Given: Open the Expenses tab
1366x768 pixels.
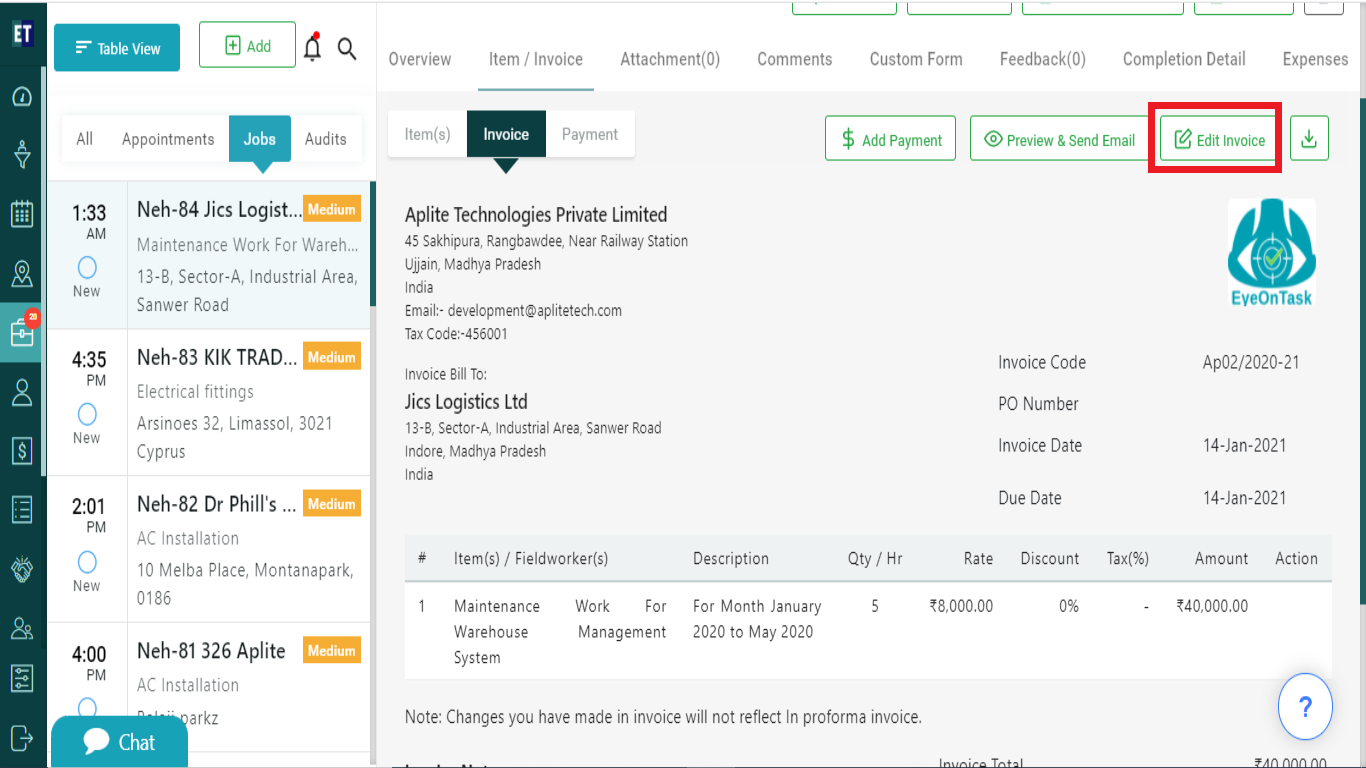Looking at the screenshot, I should 1316,59.
